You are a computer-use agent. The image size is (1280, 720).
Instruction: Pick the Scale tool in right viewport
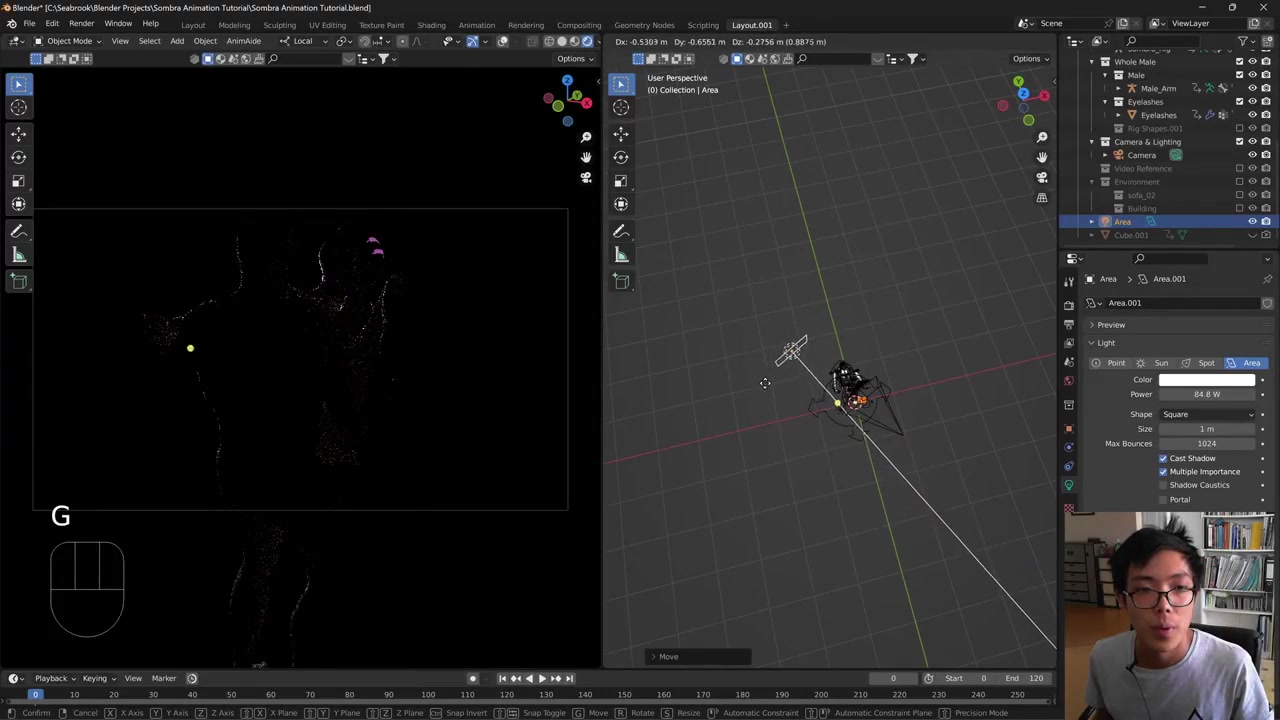tap(621, 181)
